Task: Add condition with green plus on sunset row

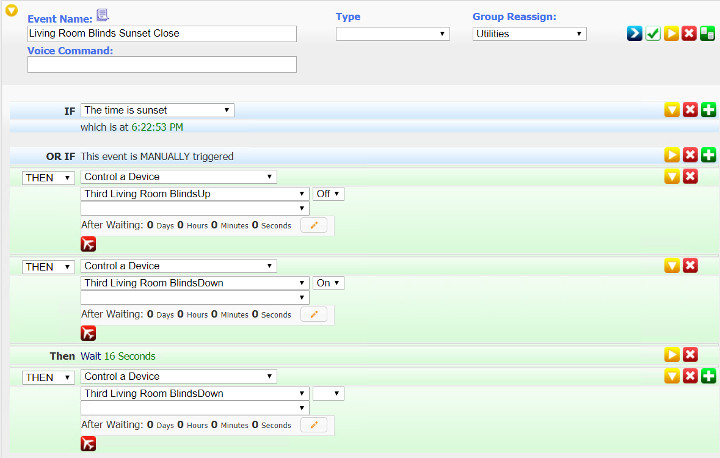Action: (x=709, y=110)
